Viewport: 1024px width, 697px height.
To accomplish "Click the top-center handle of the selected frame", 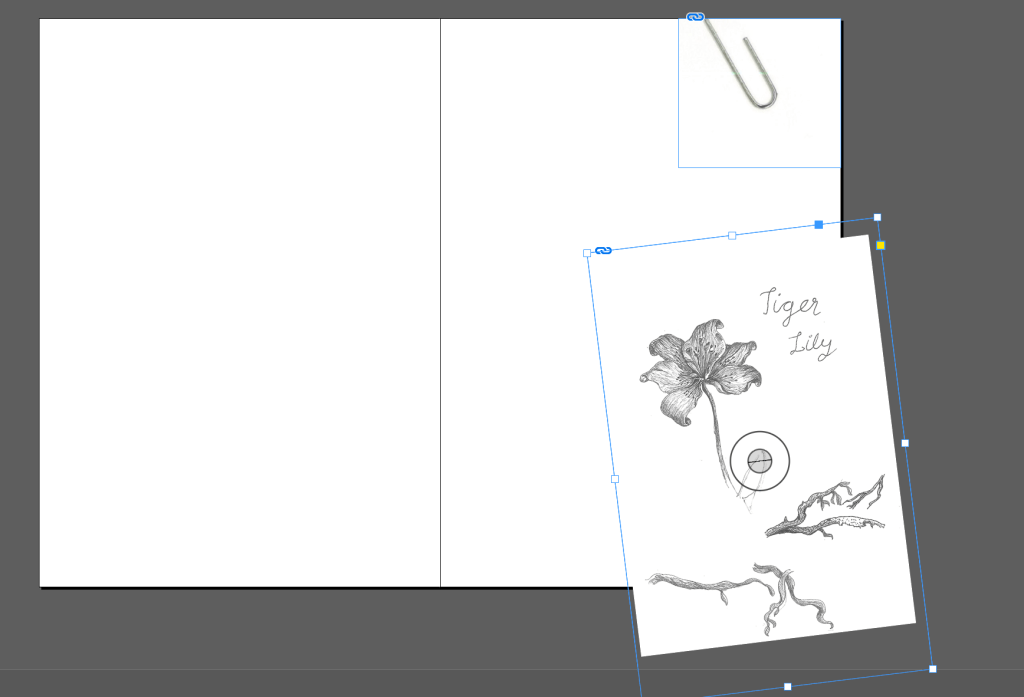I will [732, 235].
